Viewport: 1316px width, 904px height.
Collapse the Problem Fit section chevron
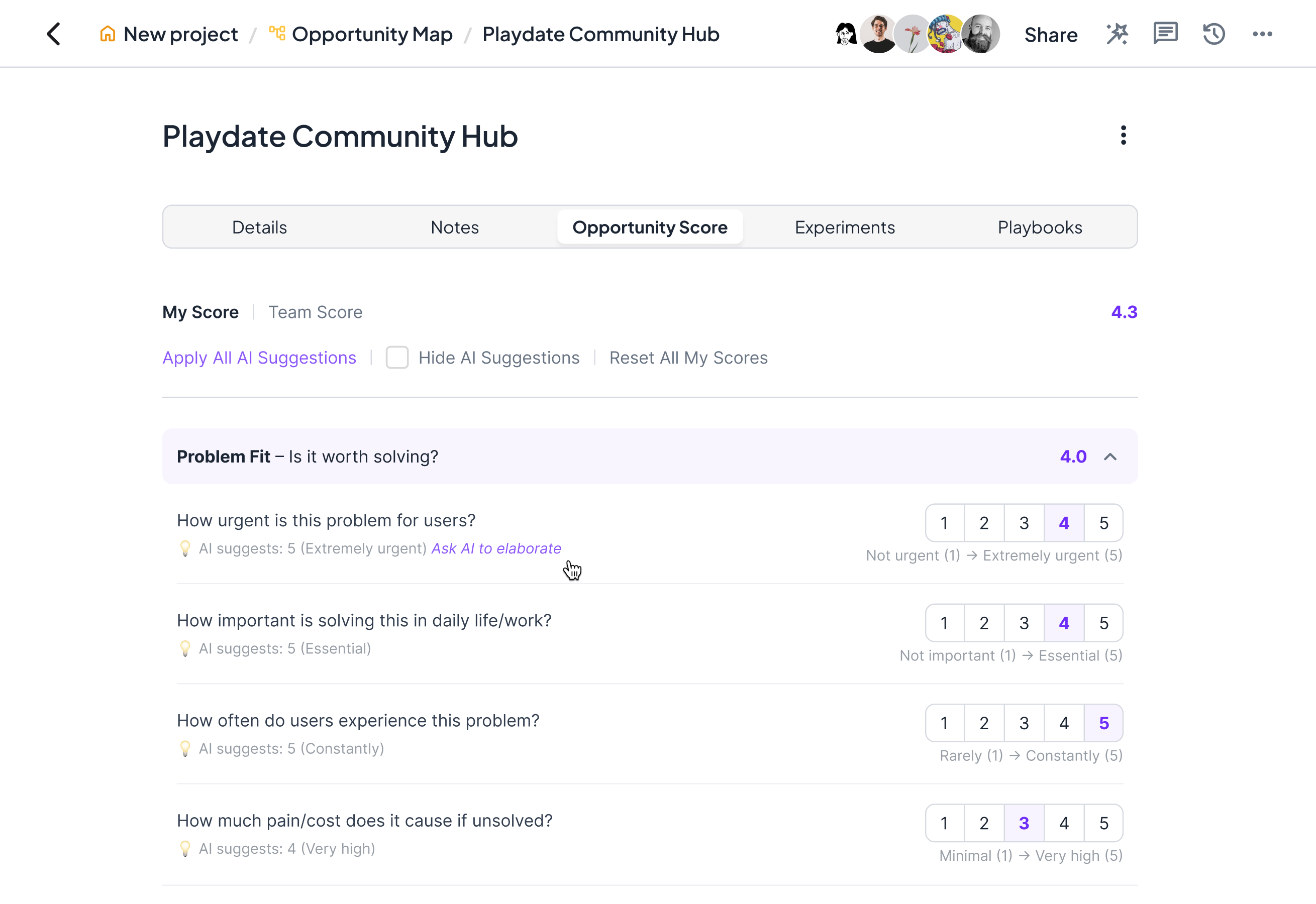coord(1110,457)
